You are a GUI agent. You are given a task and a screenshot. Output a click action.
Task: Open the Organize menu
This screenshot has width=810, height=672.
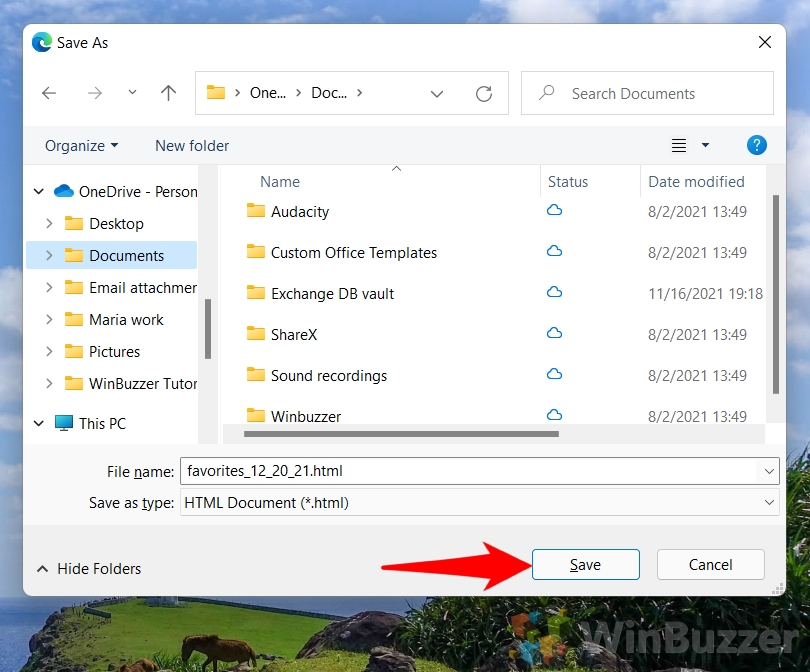click(x=81, y=146)
